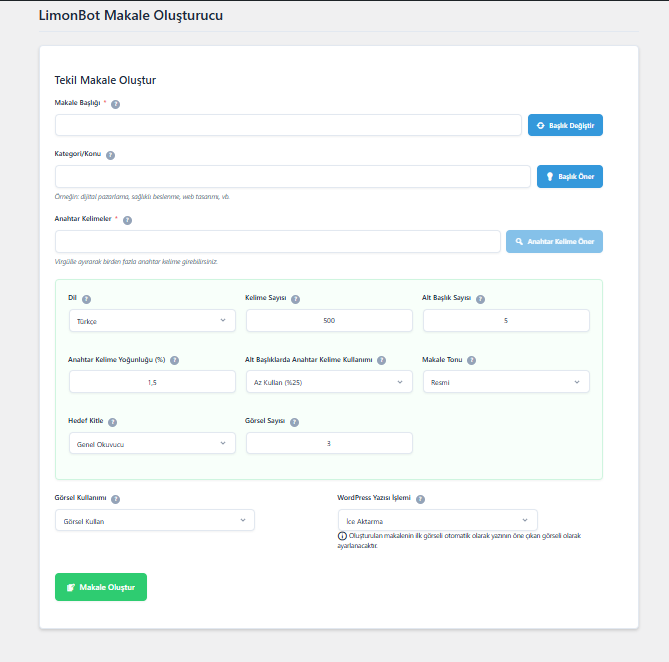Click help icon next to Alt Başlık Sayısı
The image size is (669, 662).
(480, 299)
